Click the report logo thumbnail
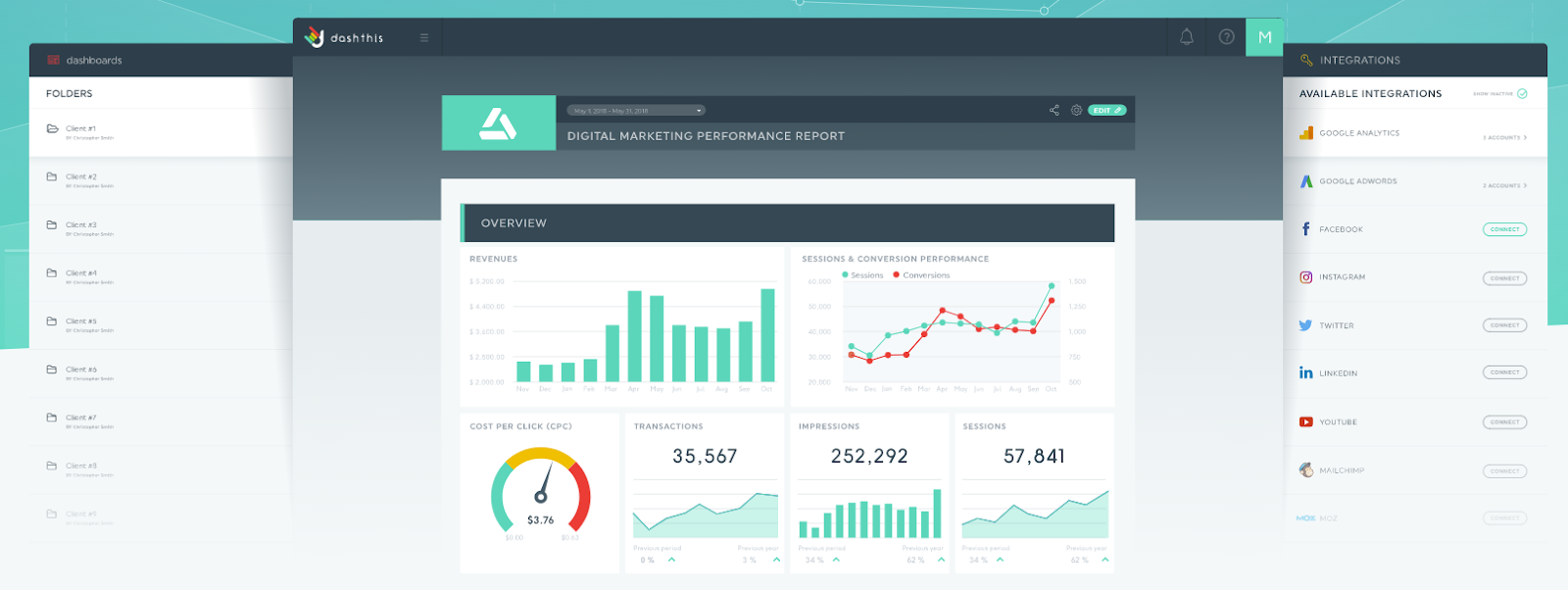Image resolution: width=1568 pixels, height=590 pixels. tap(499, 123)
